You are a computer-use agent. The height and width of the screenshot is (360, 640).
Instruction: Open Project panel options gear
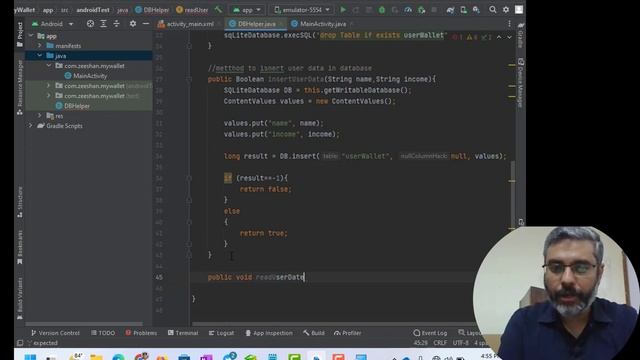click(x=133, y=24)
